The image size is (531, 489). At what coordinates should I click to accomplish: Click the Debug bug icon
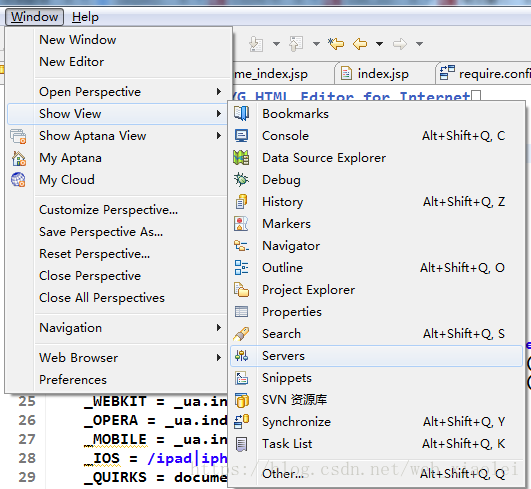click(241, 179)
